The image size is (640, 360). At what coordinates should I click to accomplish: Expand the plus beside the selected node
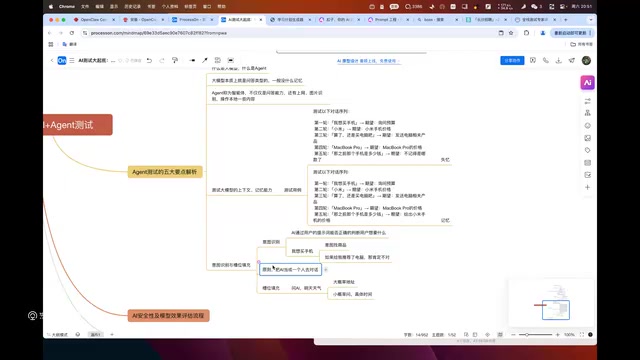(x=326, y=269)
